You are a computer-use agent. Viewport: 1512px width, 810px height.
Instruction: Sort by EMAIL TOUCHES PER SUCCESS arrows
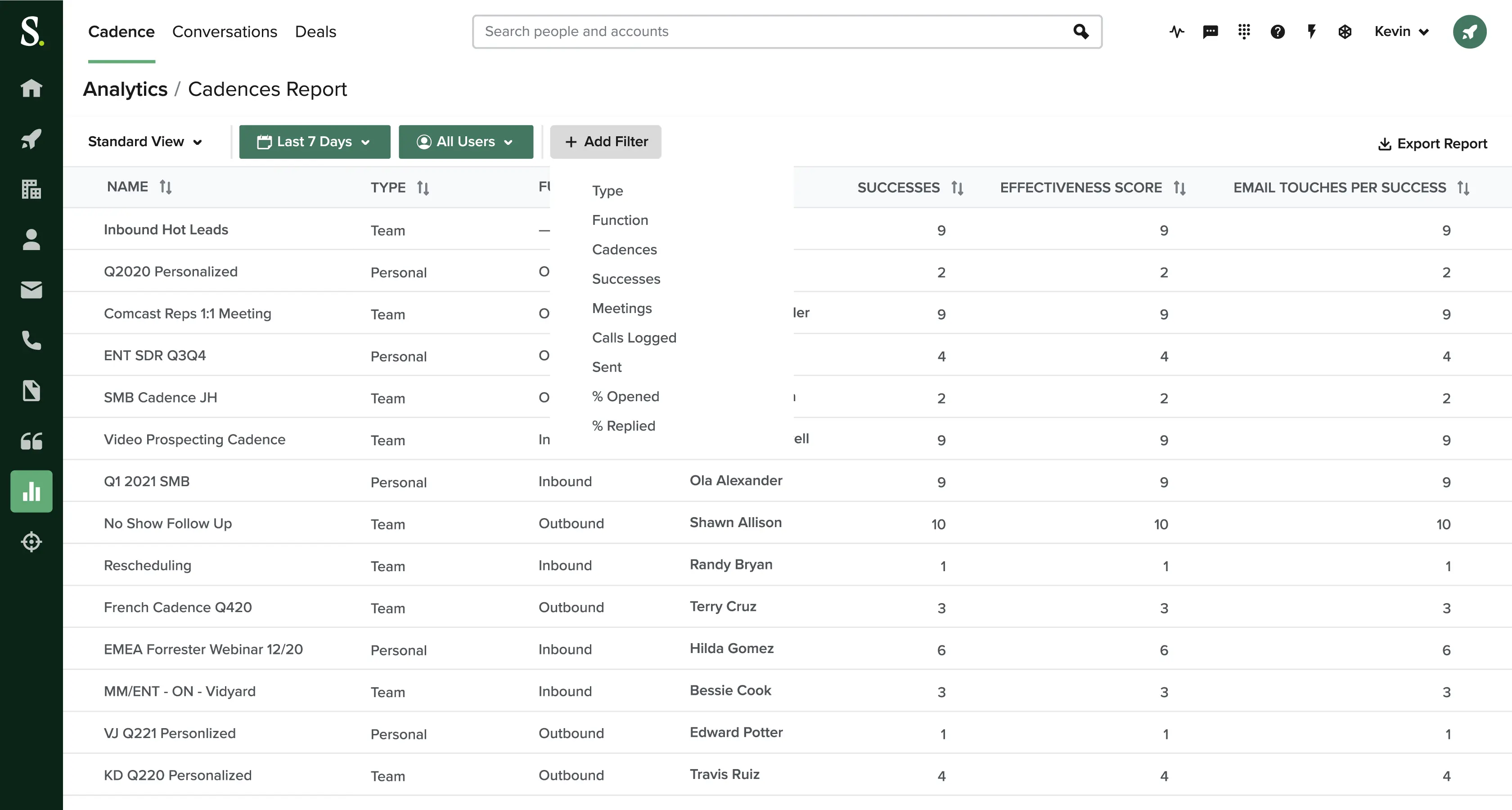[1462, 188]
